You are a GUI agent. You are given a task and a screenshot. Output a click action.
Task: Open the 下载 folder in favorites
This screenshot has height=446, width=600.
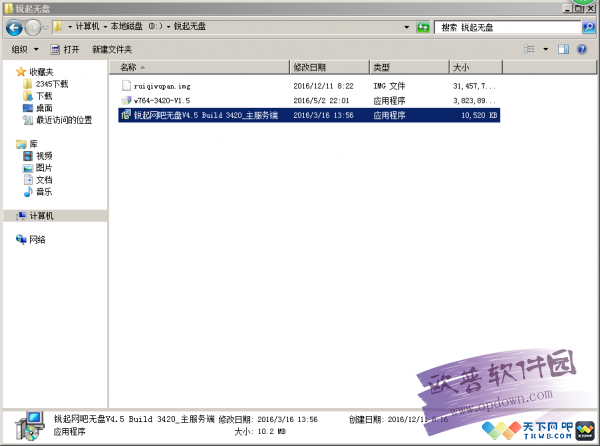coord(44,96)
